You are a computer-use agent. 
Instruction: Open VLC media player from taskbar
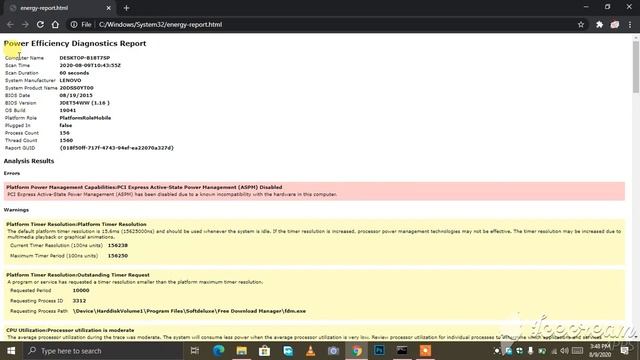(x=311, y=351)
